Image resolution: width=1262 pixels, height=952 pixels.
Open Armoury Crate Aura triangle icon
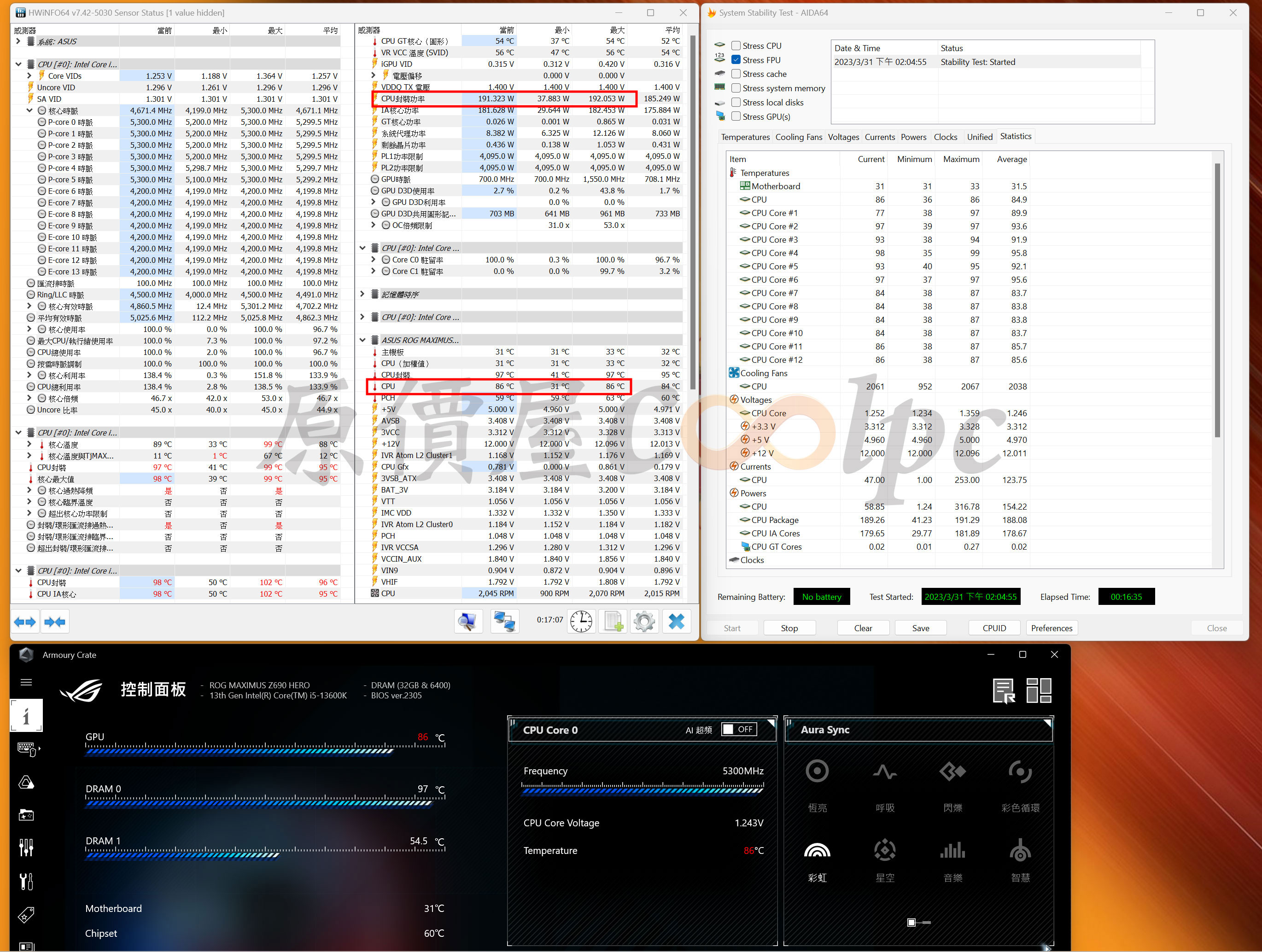[26, 783]
